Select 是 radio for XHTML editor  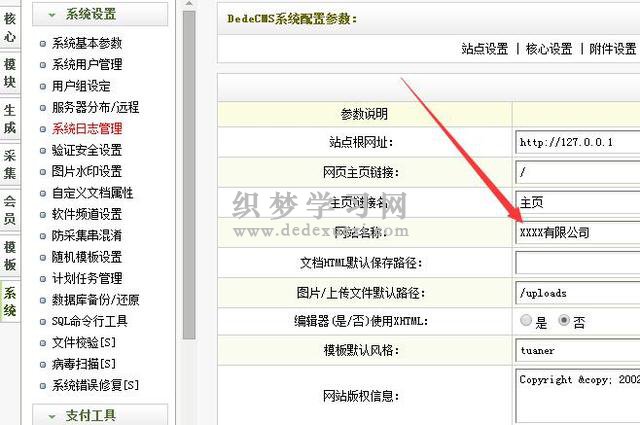pos(526,321)
